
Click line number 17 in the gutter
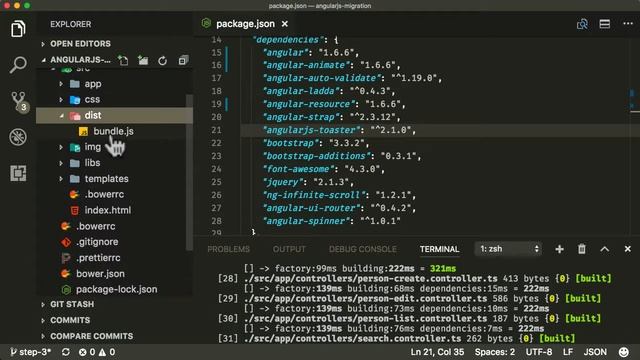(x=216, y=78)
